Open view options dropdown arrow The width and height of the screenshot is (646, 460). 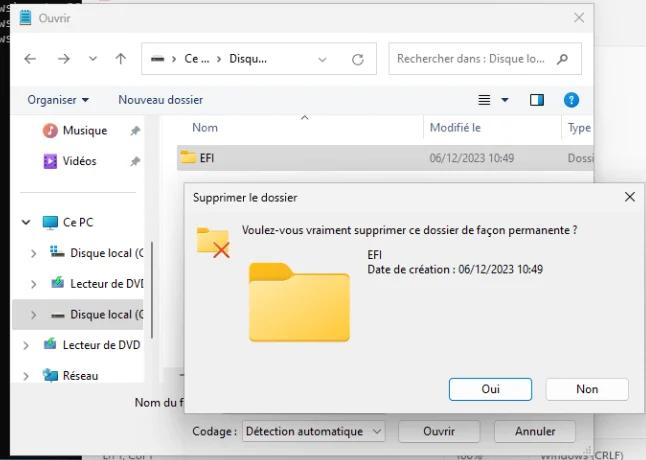[505, 100]
